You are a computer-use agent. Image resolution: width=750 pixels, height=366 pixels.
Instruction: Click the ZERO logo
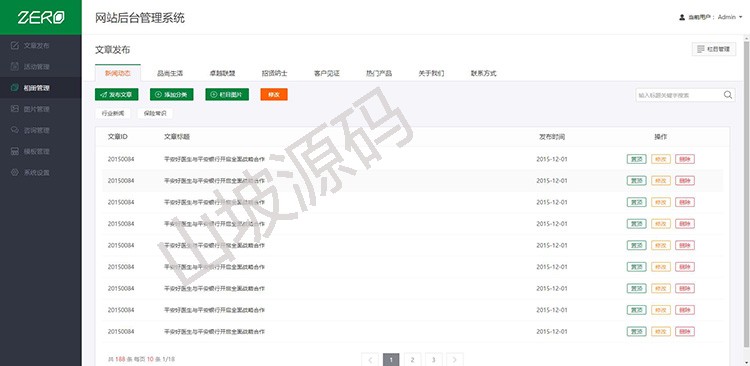click(41, 18)
